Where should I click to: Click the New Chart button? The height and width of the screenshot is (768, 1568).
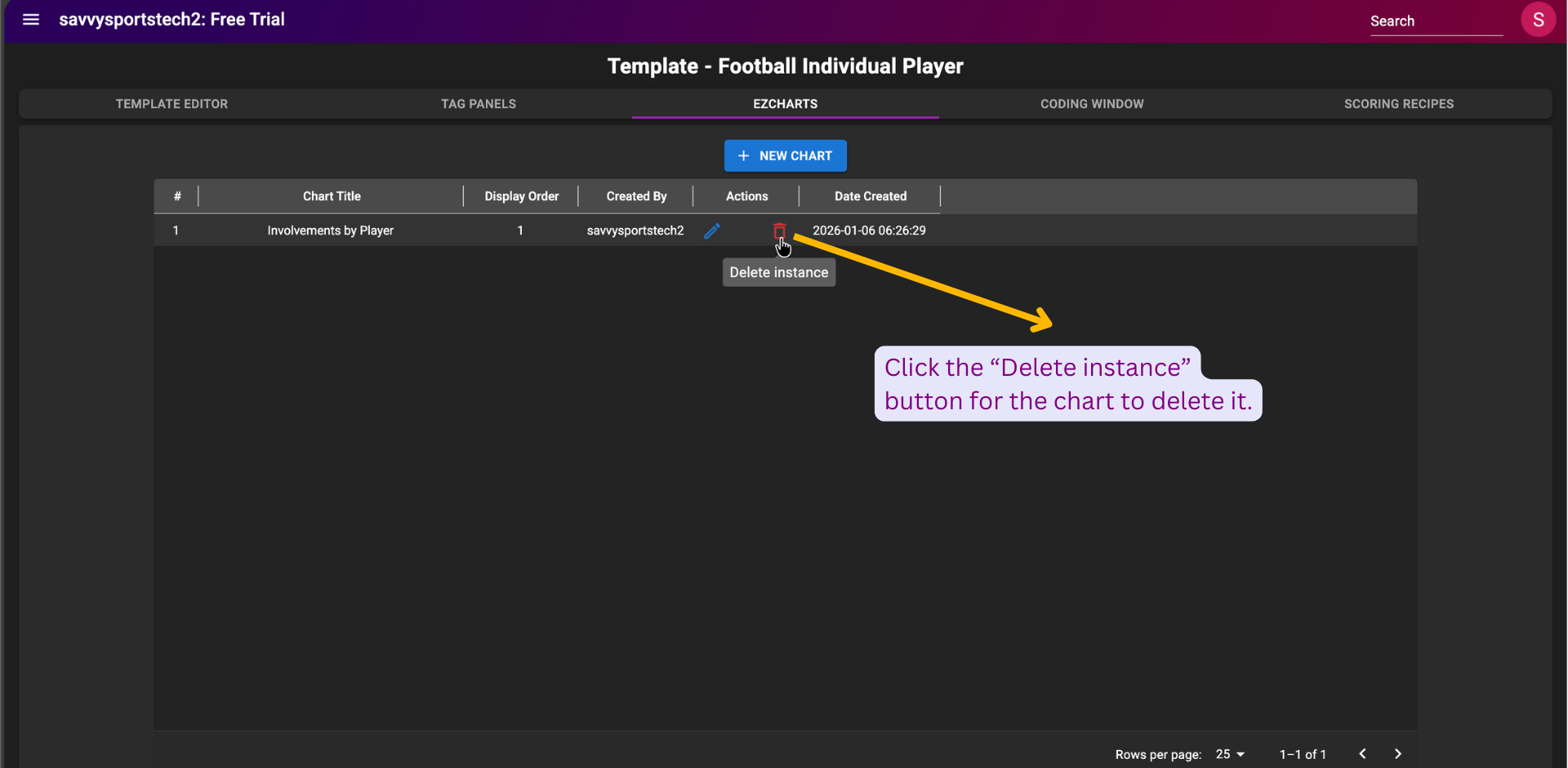point(785,156)
